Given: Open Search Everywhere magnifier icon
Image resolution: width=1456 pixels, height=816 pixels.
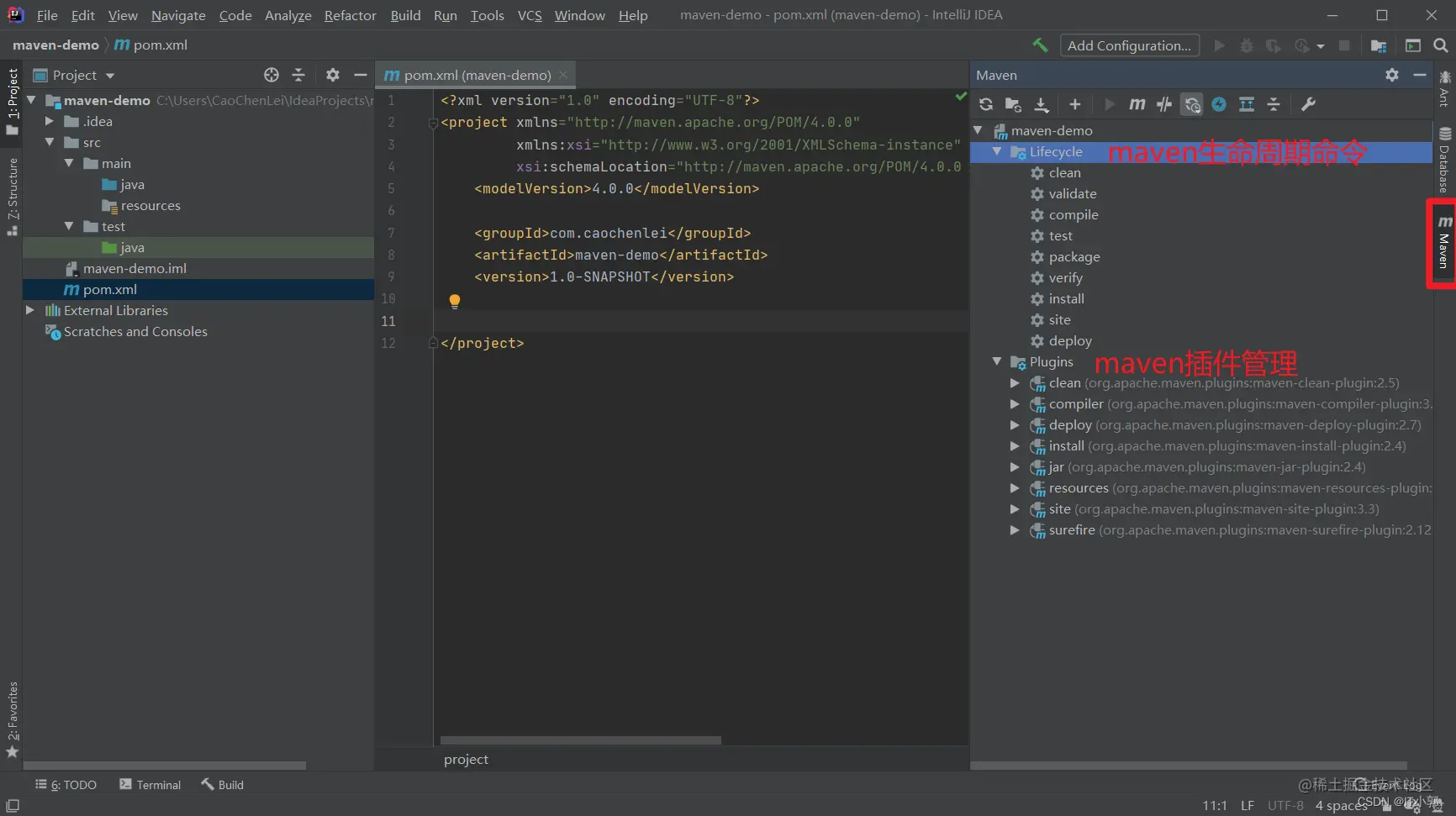Looking at the screenshot, I should click(x=1440, y=45).
